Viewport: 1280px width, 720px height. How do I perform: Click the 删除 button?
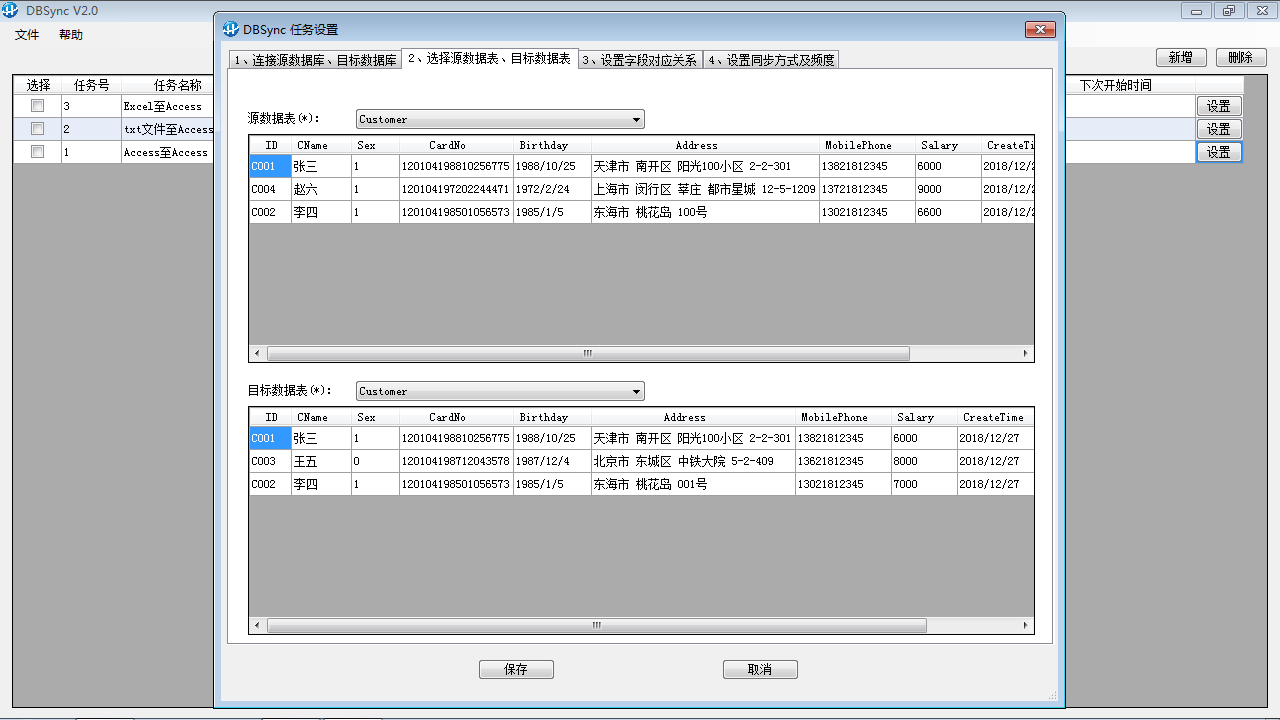(x=1240, y=57)
